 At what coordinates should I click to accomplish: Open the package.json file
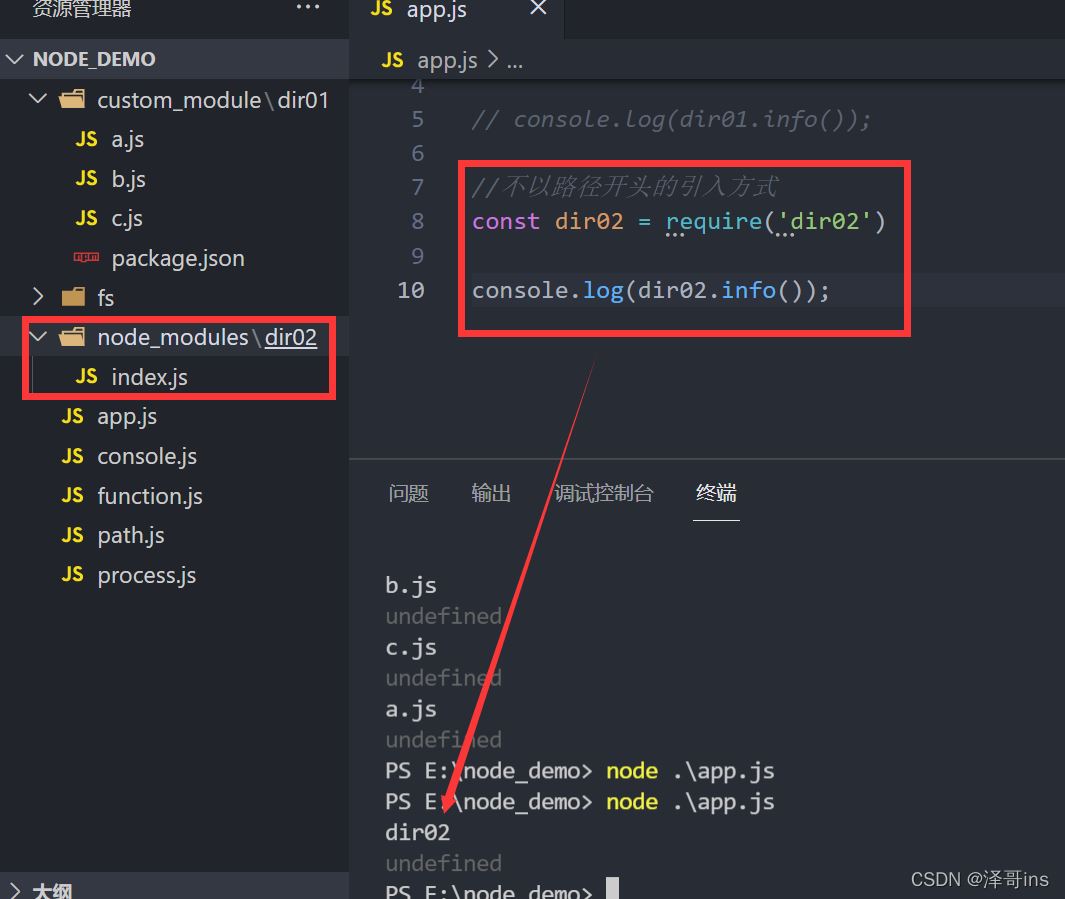click(178, 258)
